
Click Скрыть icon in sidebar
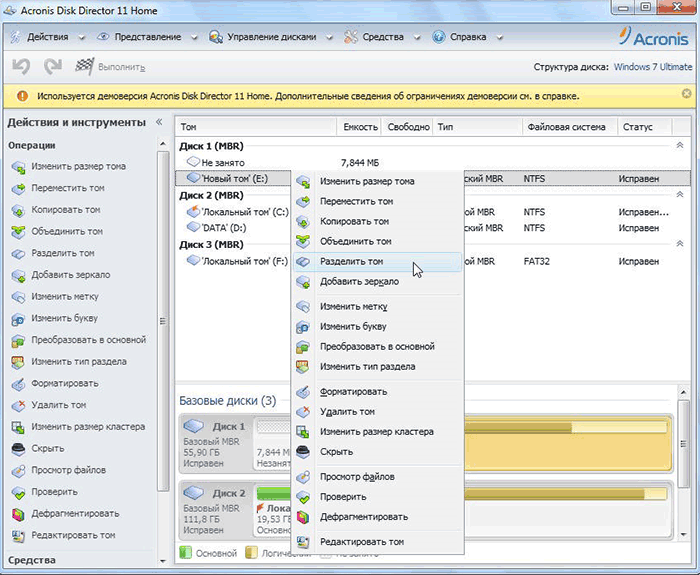point(18,449)
